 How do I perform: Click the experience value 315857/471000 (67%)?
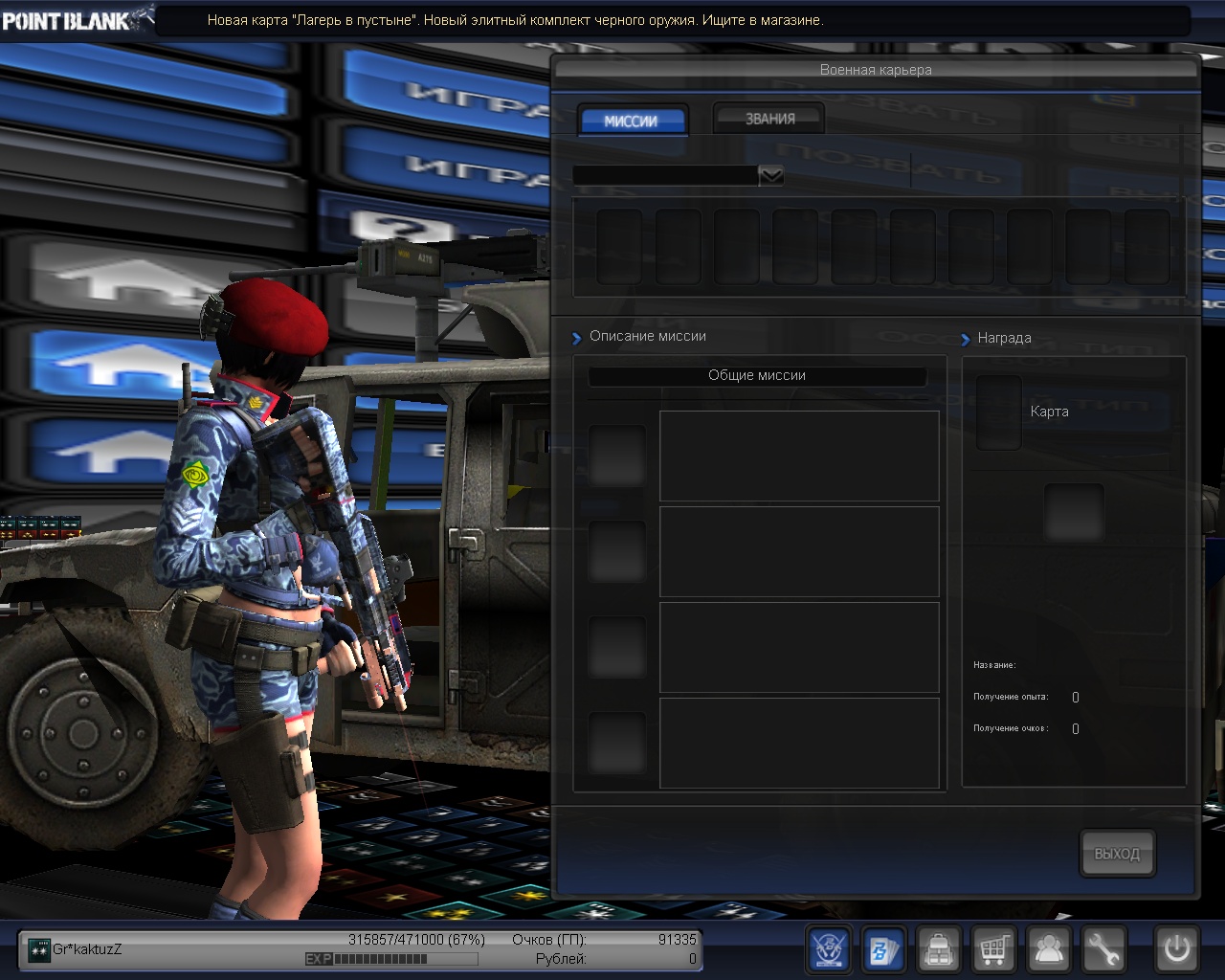tap(416, 940)
